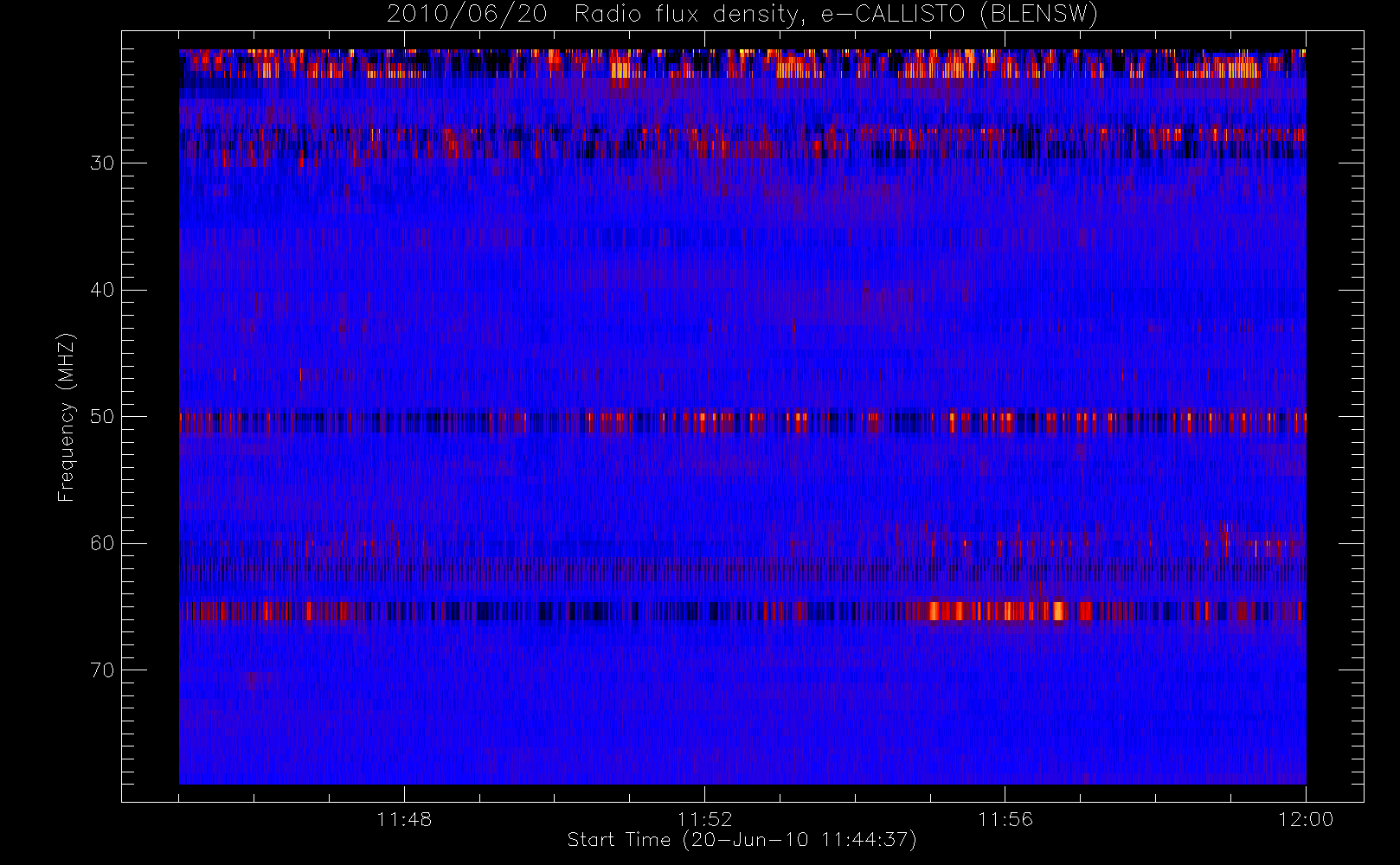The height and width of the screenshot is (865, 1400).
Task: Click the 11:48 time tick label
Action: (404, 819)
